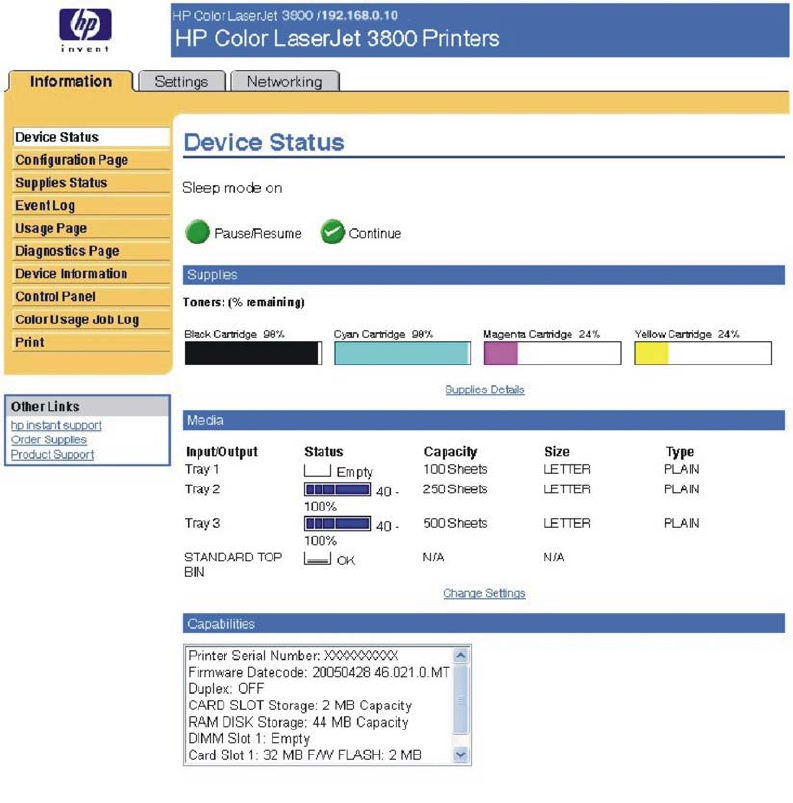
Task: Click the HP invent logo
Action: coord(85,30)
